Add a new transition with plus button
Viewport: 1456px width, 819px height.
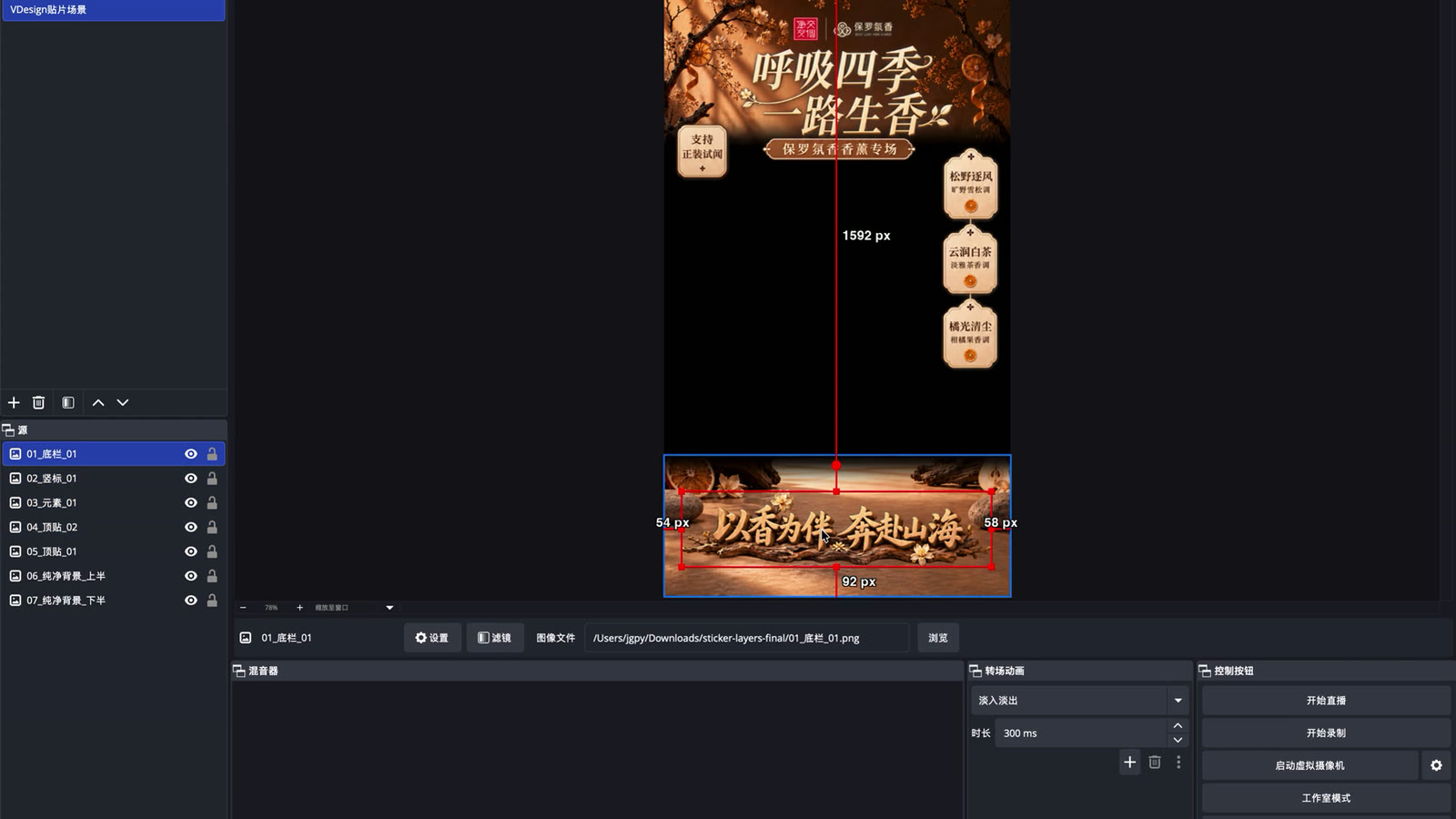(x=1129, y=763)
